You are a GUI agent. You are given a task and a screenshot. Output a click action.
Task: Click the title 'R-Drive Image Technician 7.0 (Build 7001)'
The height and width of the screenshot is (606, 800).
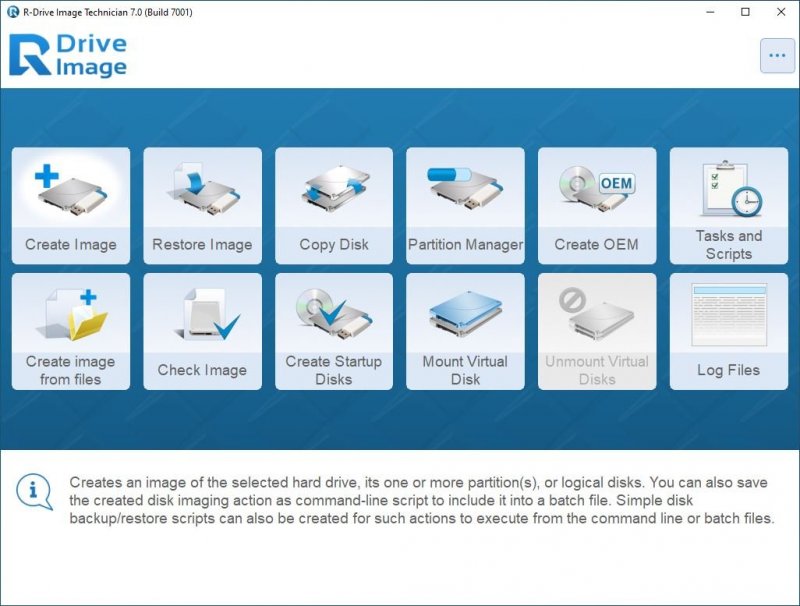(108, 12)
